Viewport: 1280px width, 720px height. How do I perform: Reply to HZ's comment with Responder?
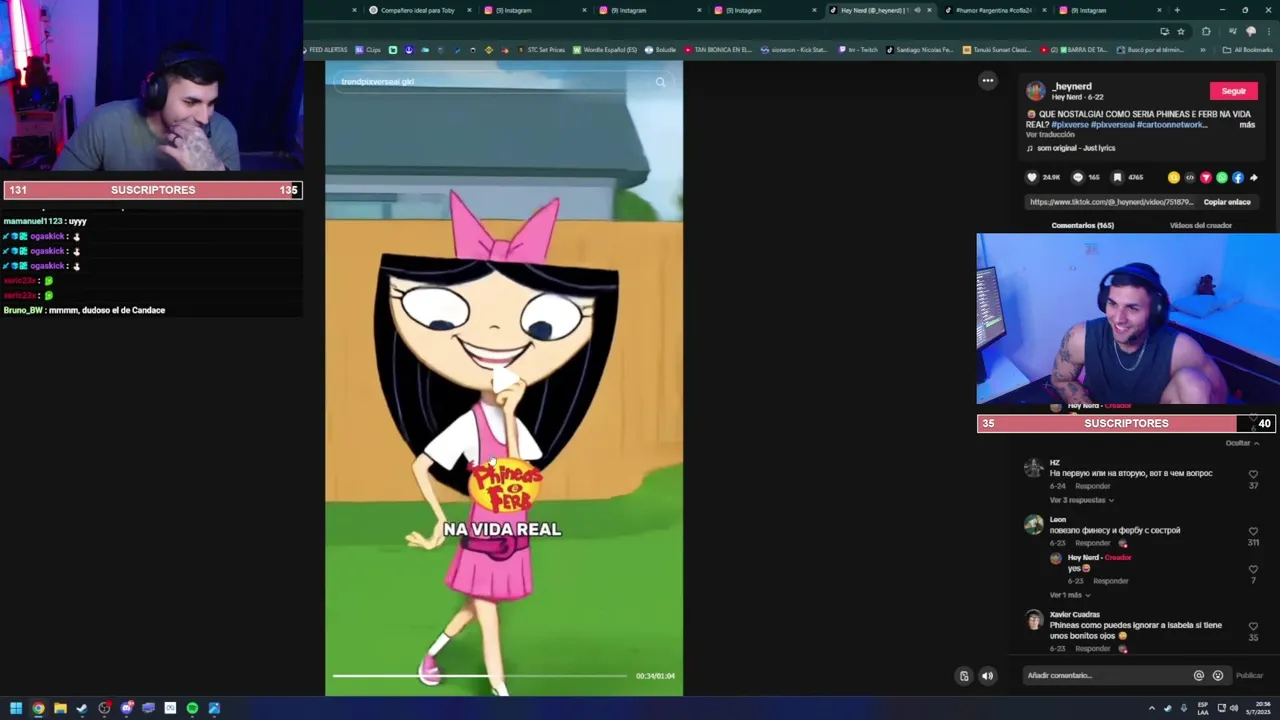pyautogui.click(x=1093, y=486)
